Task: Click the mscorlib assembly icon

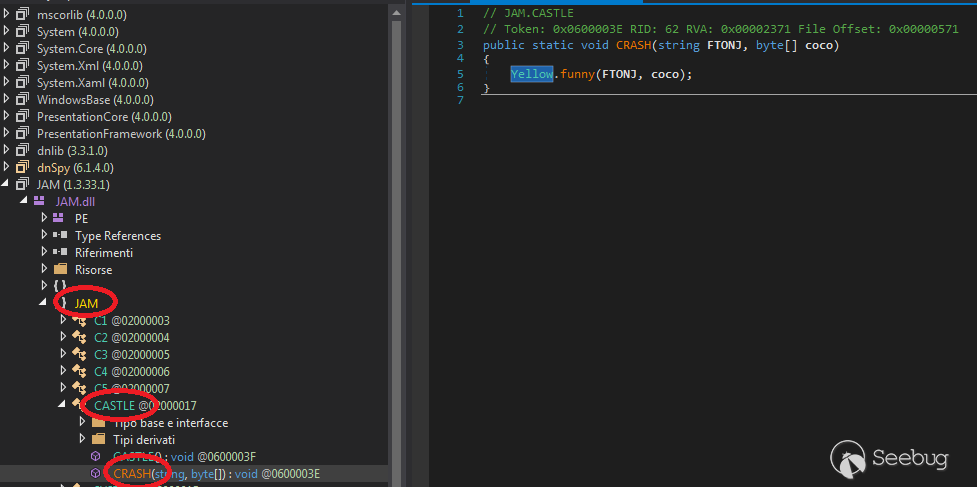Action: click(22, 14)
